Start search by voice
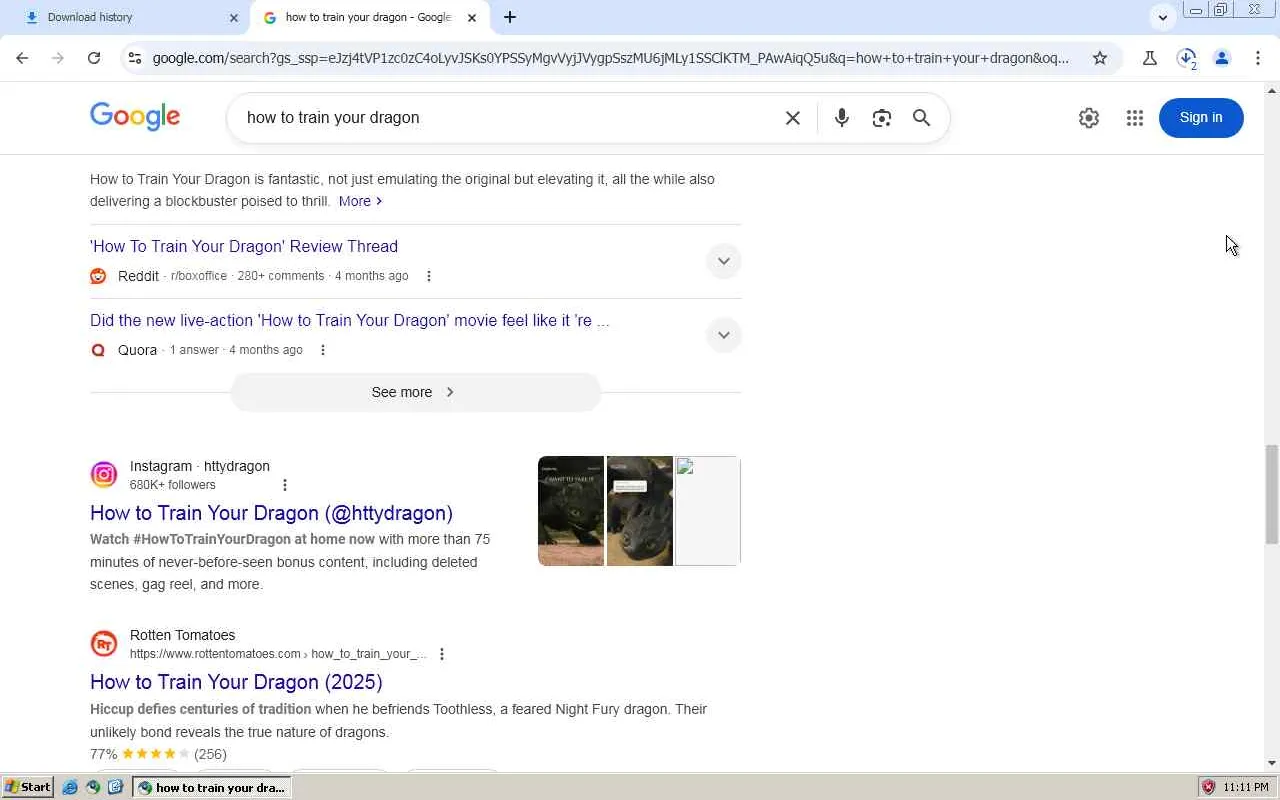Screen dimensions: 1280x800 pyautogui.click(x=842, y=118)
